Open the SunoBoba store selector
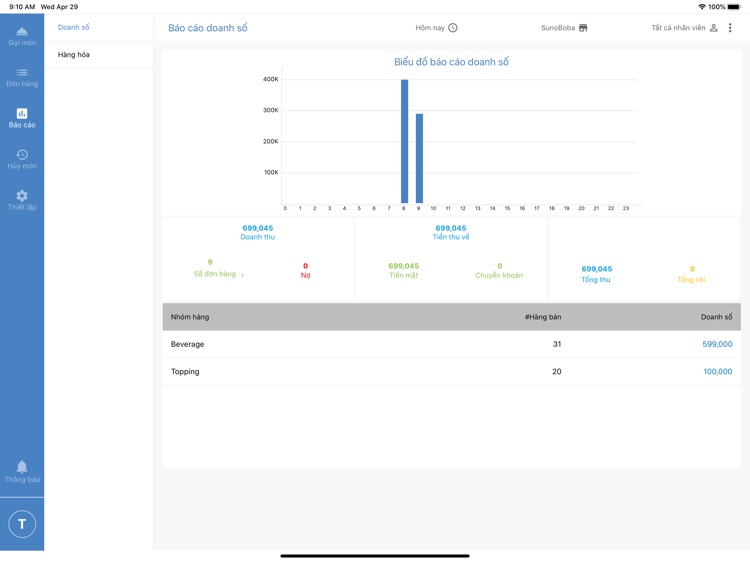This screenshot has height=562, width=750. [564, 28]
